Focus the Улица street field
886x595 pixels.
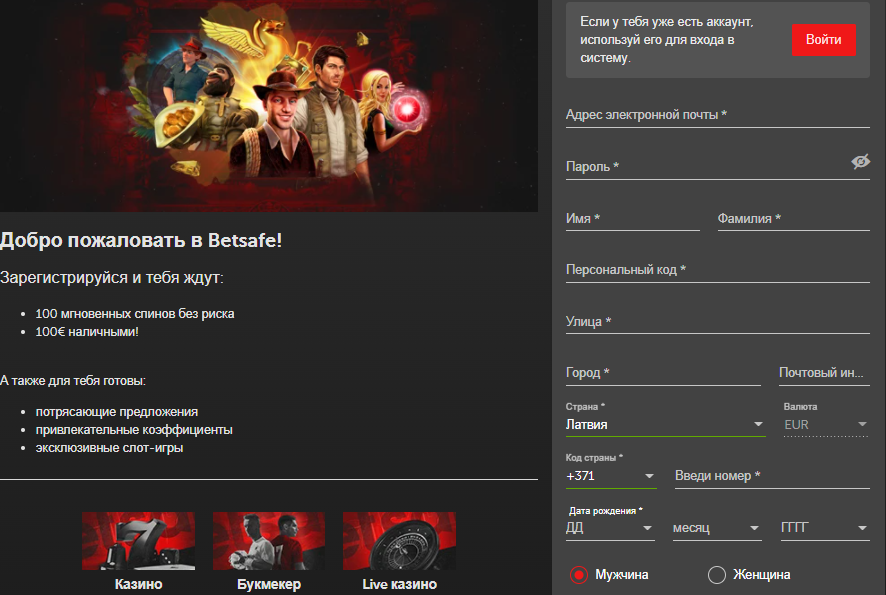coord(717,322)
